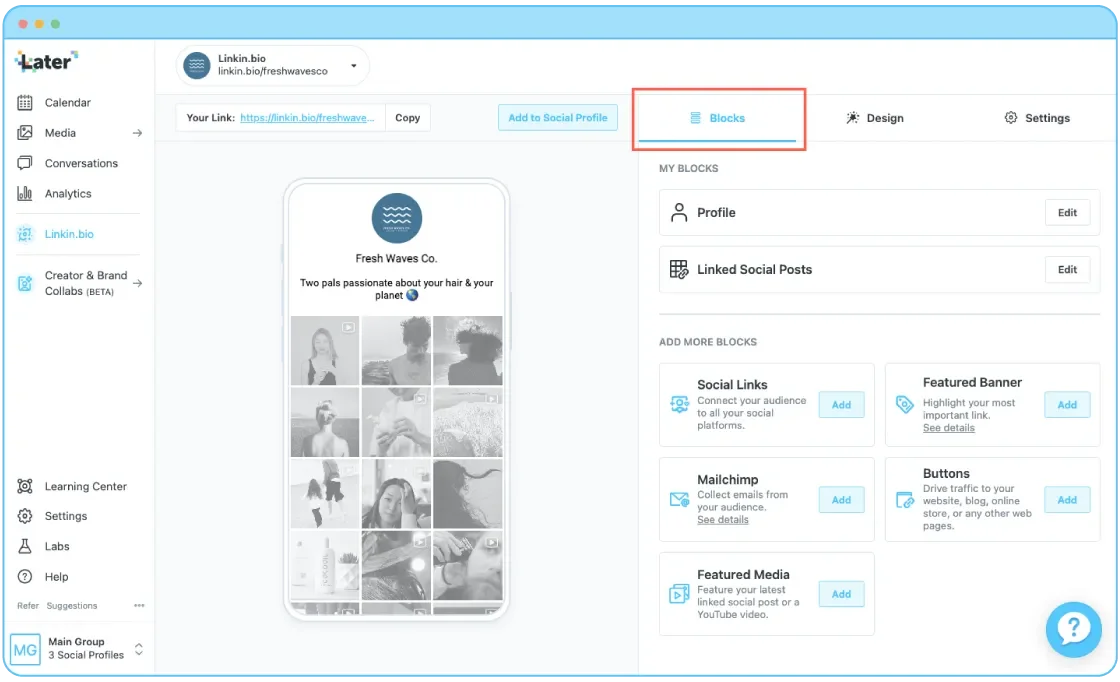The image size is (1120, 682).
Task: Open the Settings tab
Action: tap(1037, 118)
